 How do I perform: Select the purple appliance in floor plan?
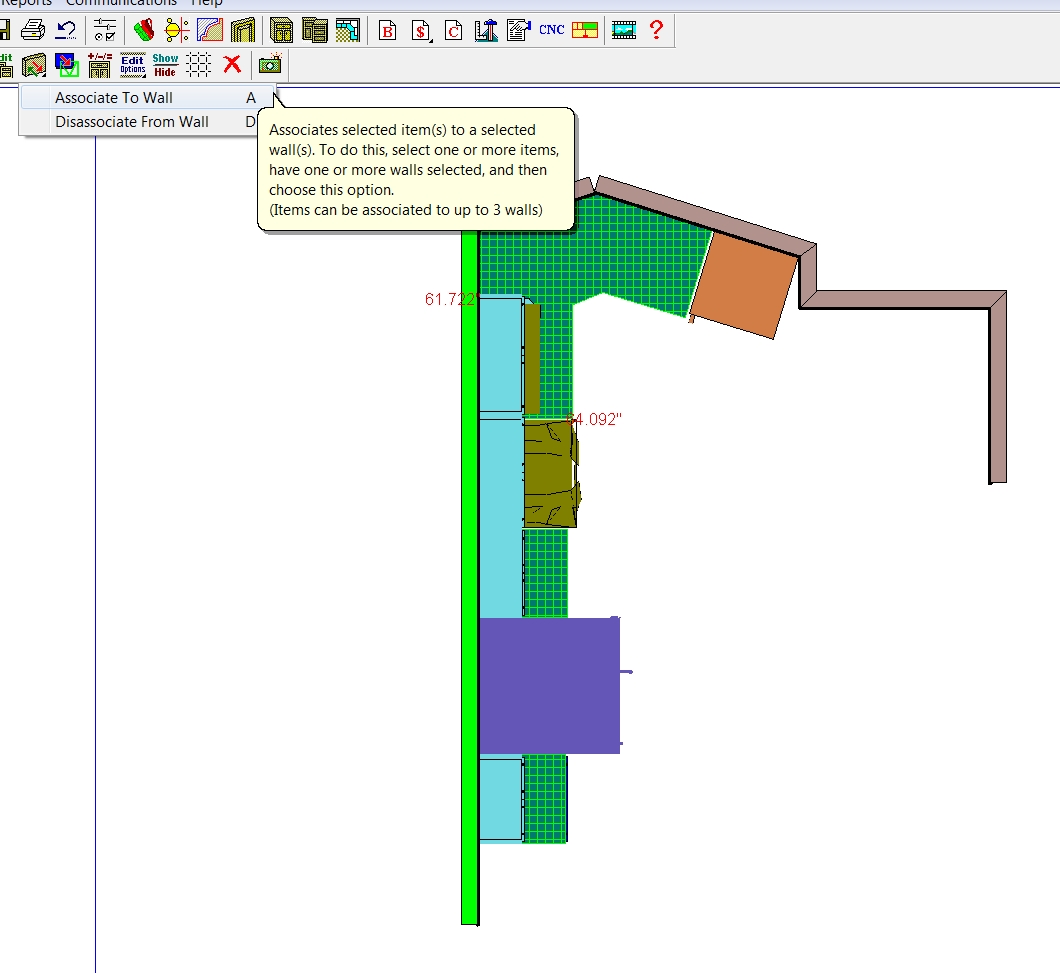coord(549,685)
